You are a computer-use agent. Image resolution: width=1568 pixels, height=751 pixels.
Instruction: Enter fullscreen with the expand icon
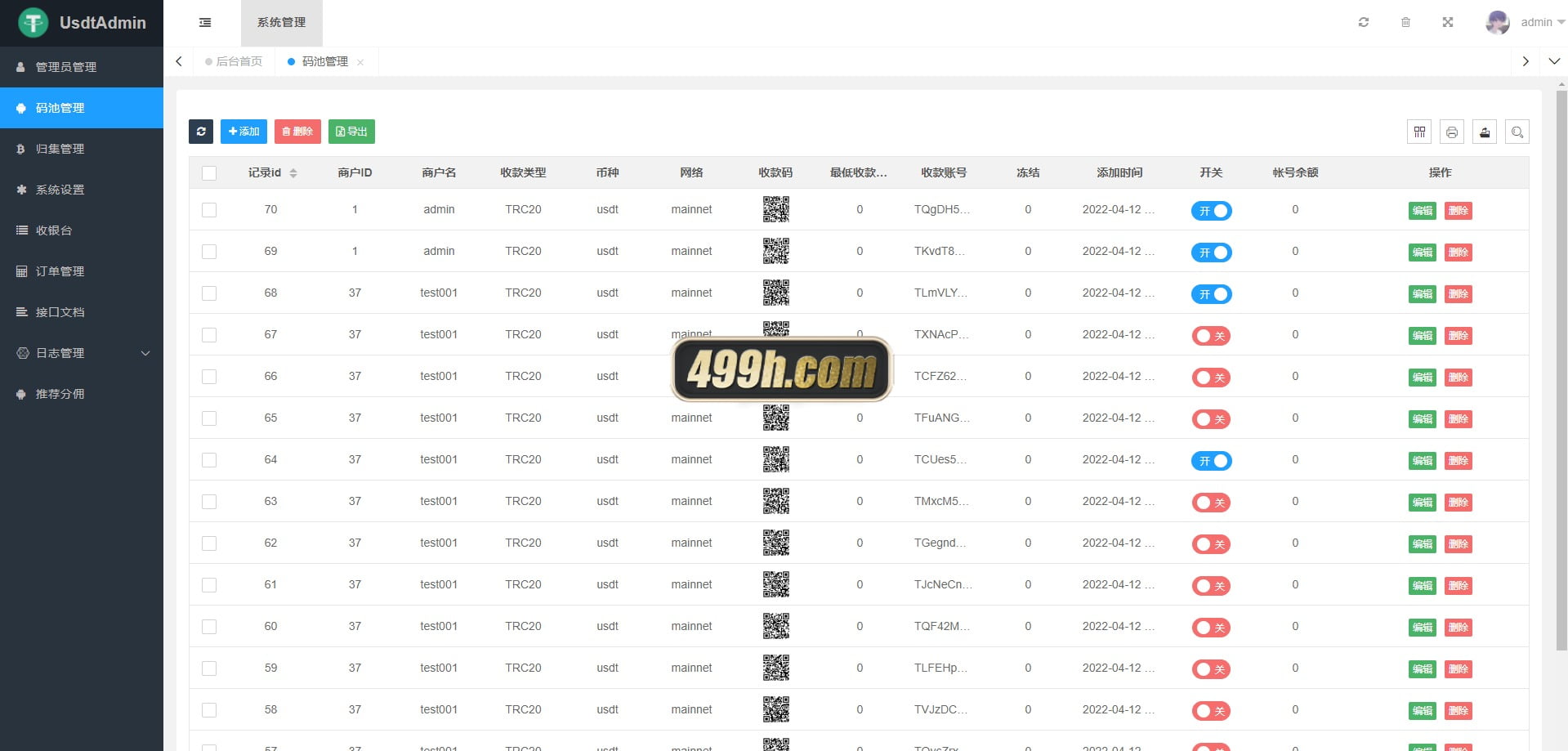coord(1448,22)
